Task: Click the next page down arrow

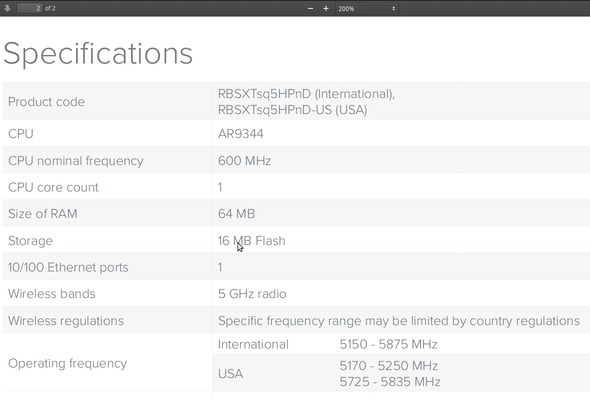Action: pyautogui.click(x=7, y=8)
